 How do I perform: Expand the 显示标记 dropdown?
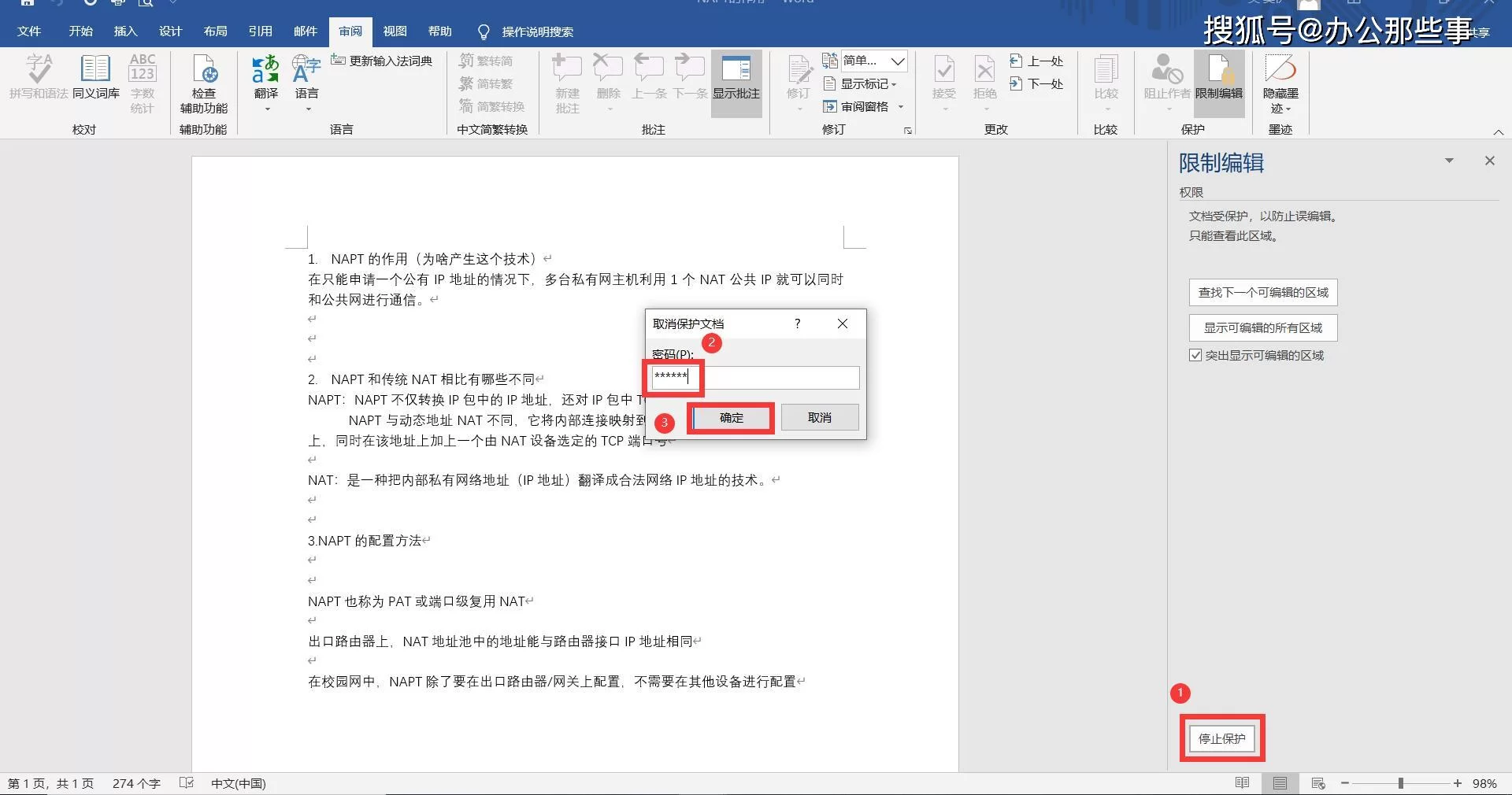click(x=862, y=83)
